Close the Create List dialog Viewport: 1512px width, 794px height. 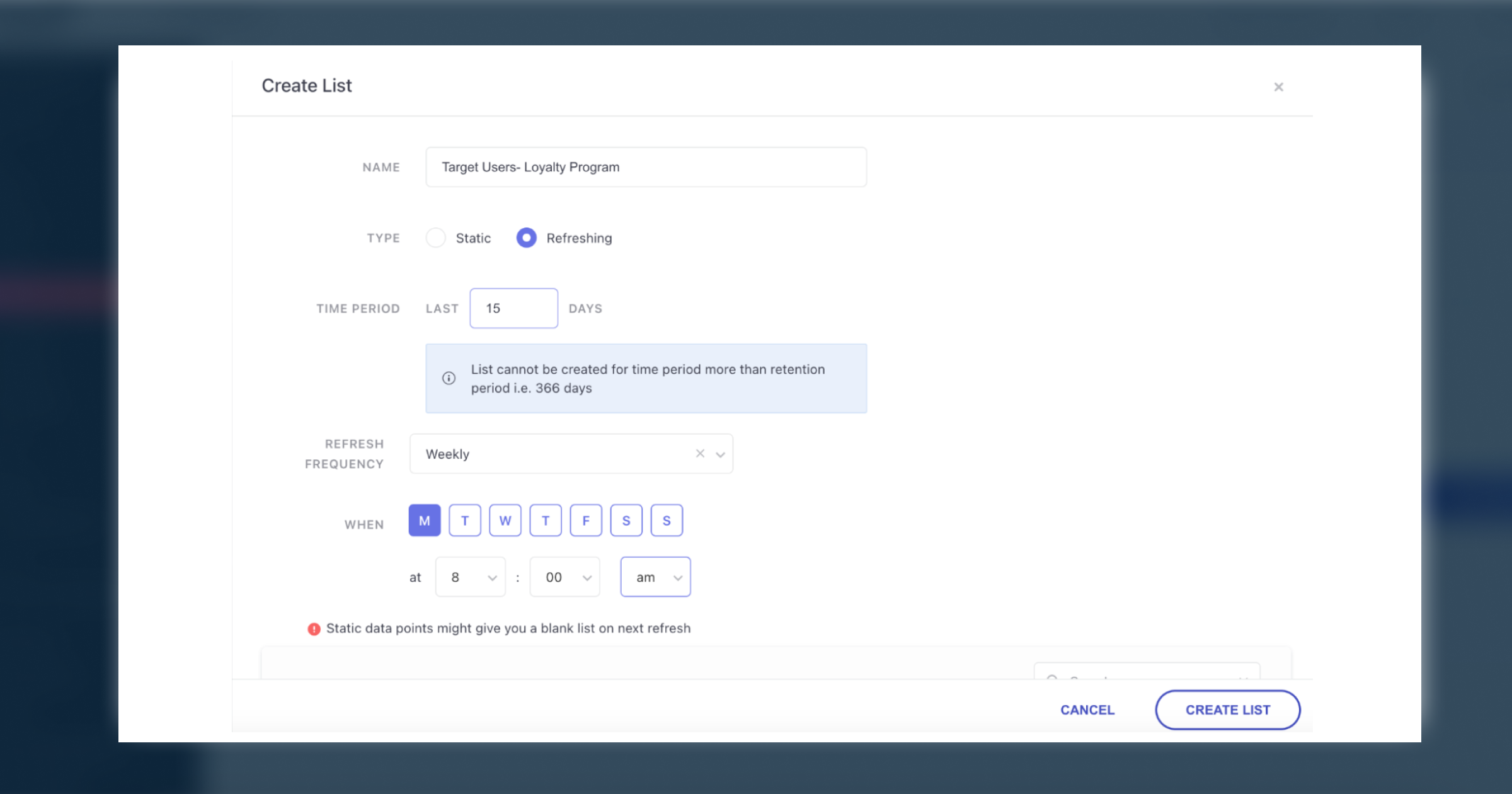tap(1278, 87)
